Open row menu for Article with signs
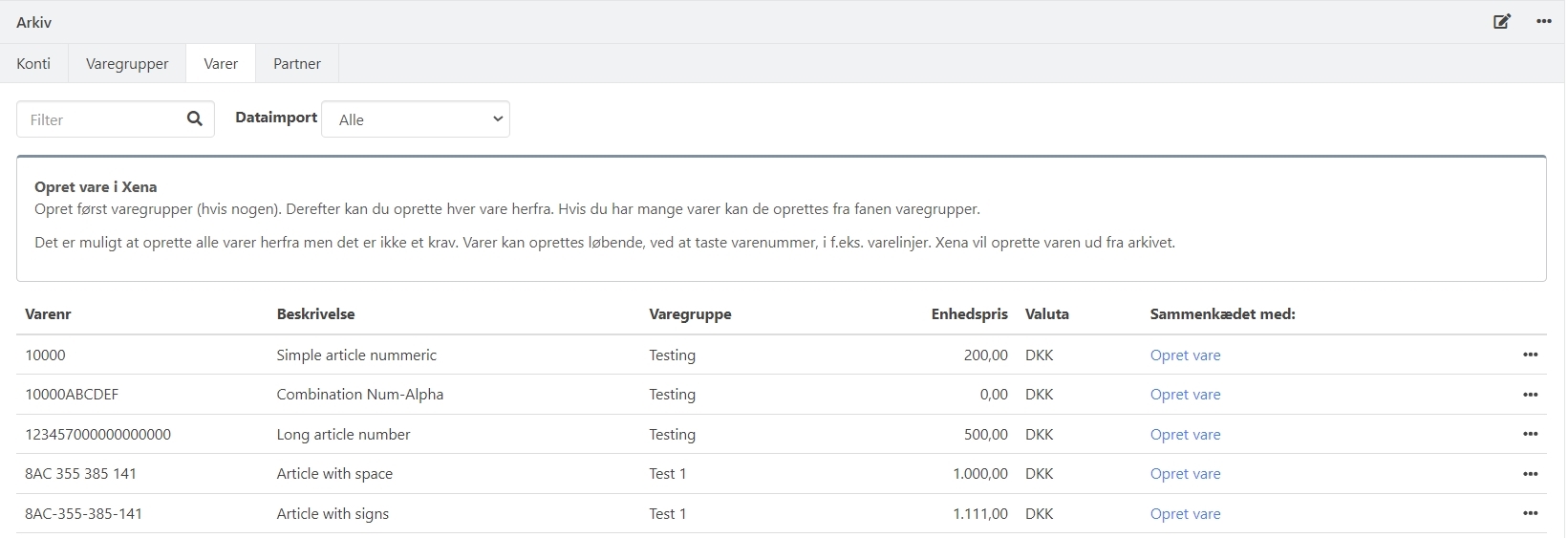 click(1530, 514)
